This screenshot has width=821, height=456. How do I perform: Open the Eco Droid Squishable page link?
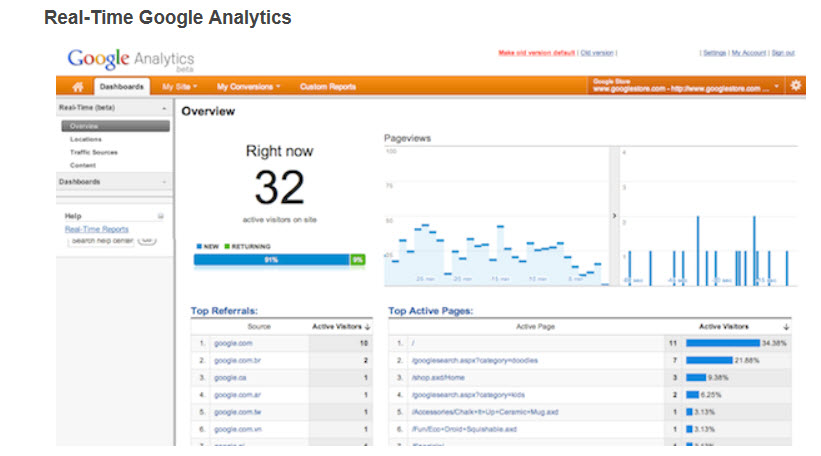pyautogui.click(x=464, y=429)
